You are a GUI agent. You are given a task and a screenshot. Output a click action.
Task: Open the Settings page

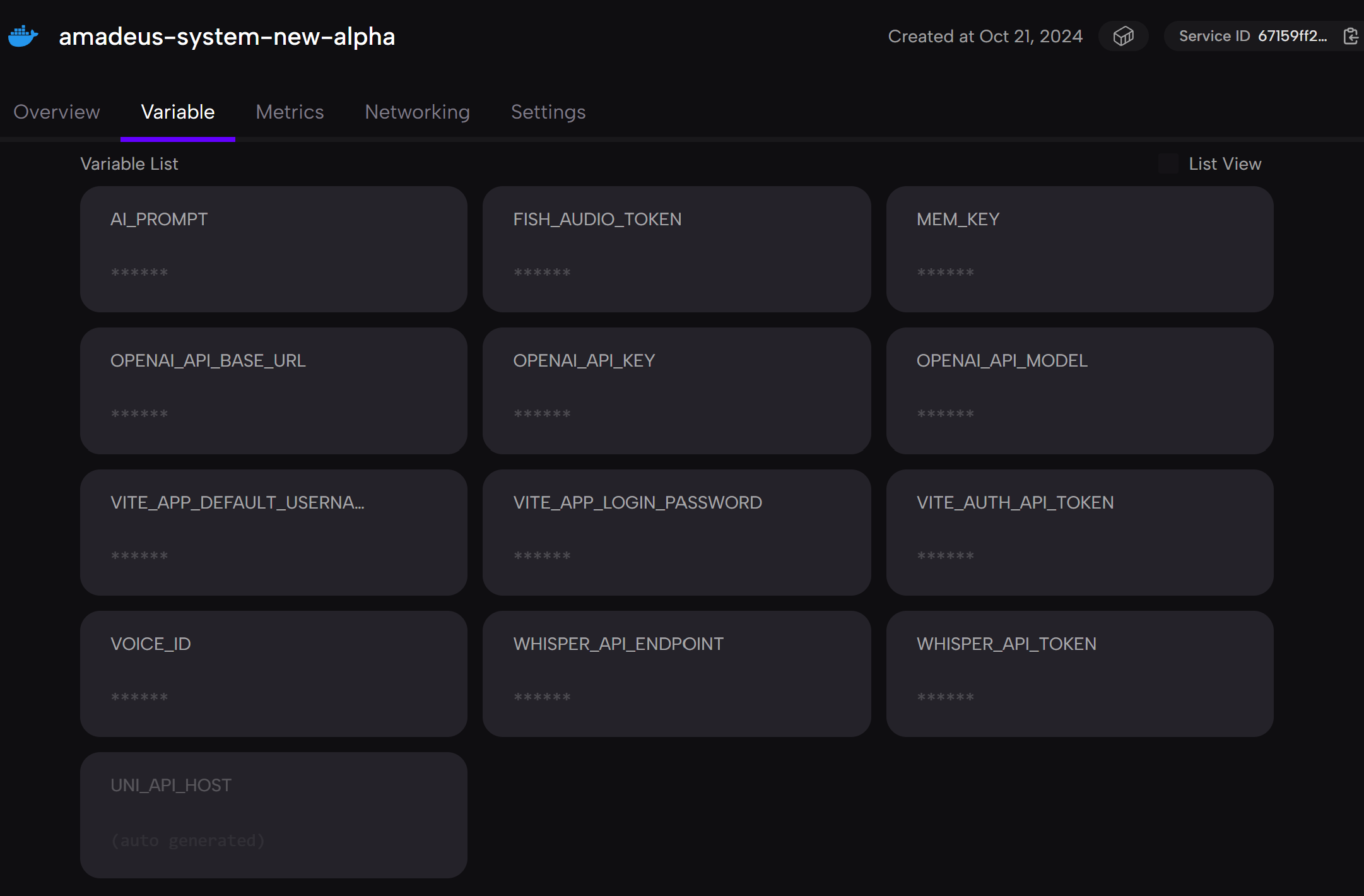coord(547,111)
